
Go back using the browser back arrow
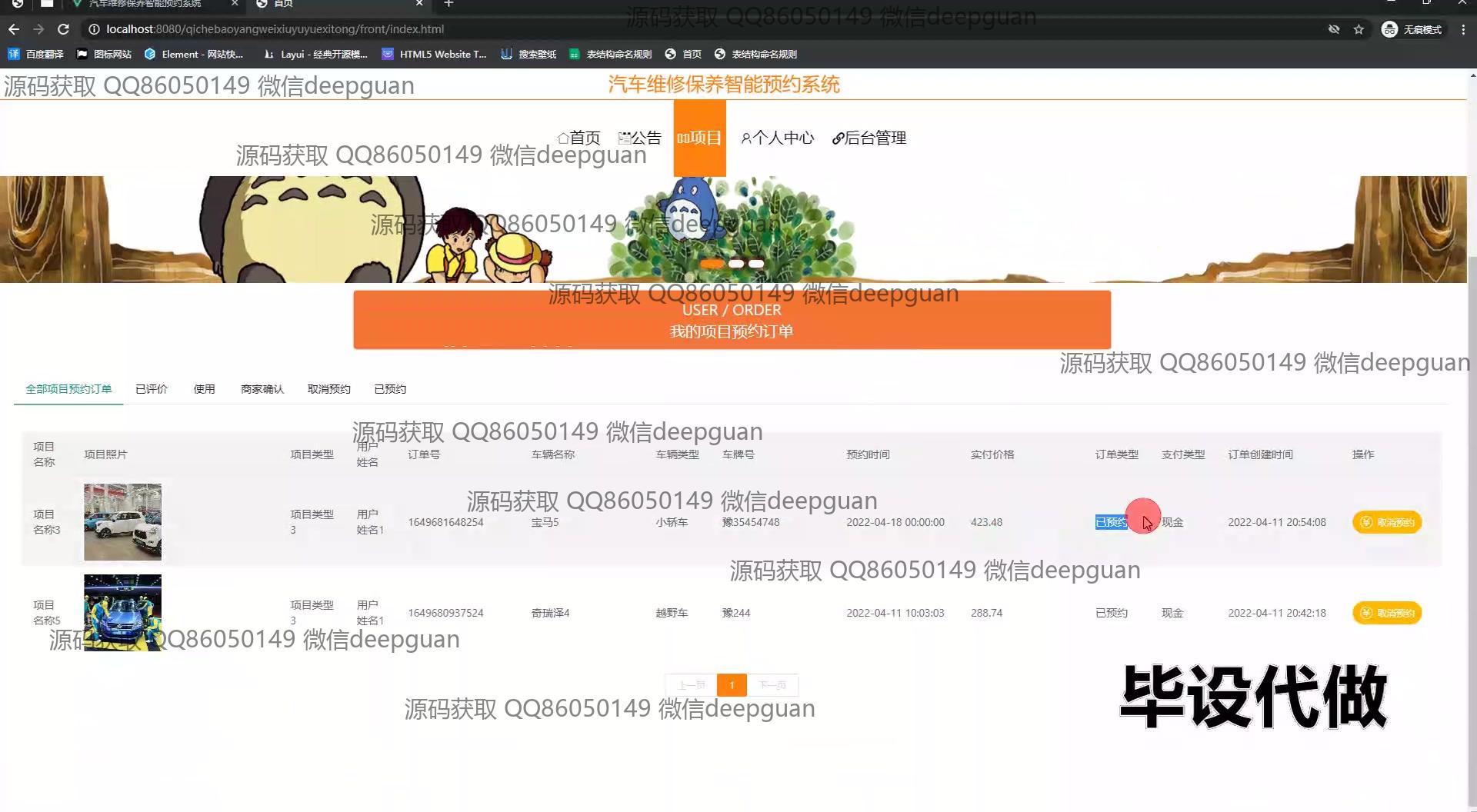pos(14,29)
